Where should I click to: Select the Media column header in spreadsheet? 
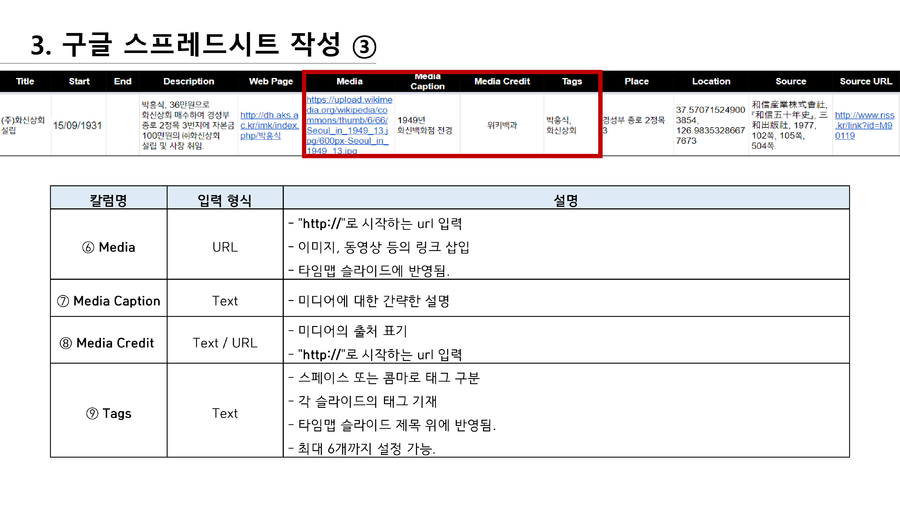(x=350, y=81)
